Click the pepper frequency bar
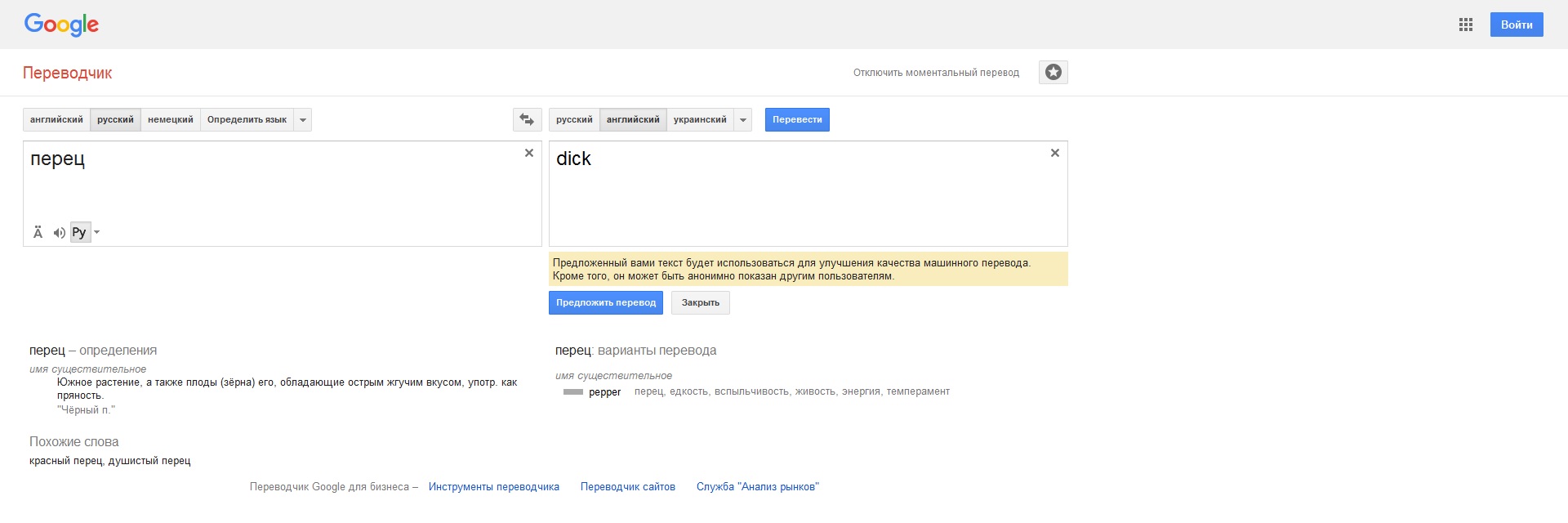This screenshot has height=523, width=1568. click(x=573, y=392)
